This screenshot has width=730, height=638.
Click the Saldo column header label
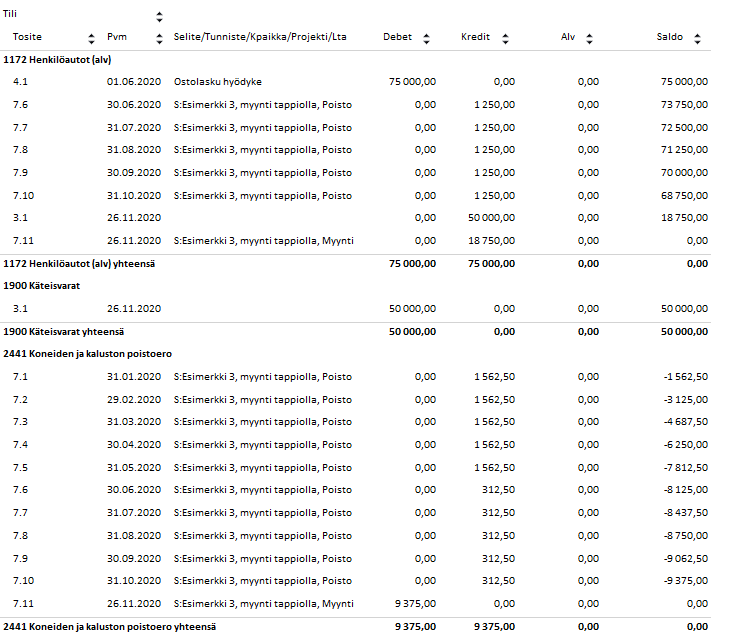point(669,37)
